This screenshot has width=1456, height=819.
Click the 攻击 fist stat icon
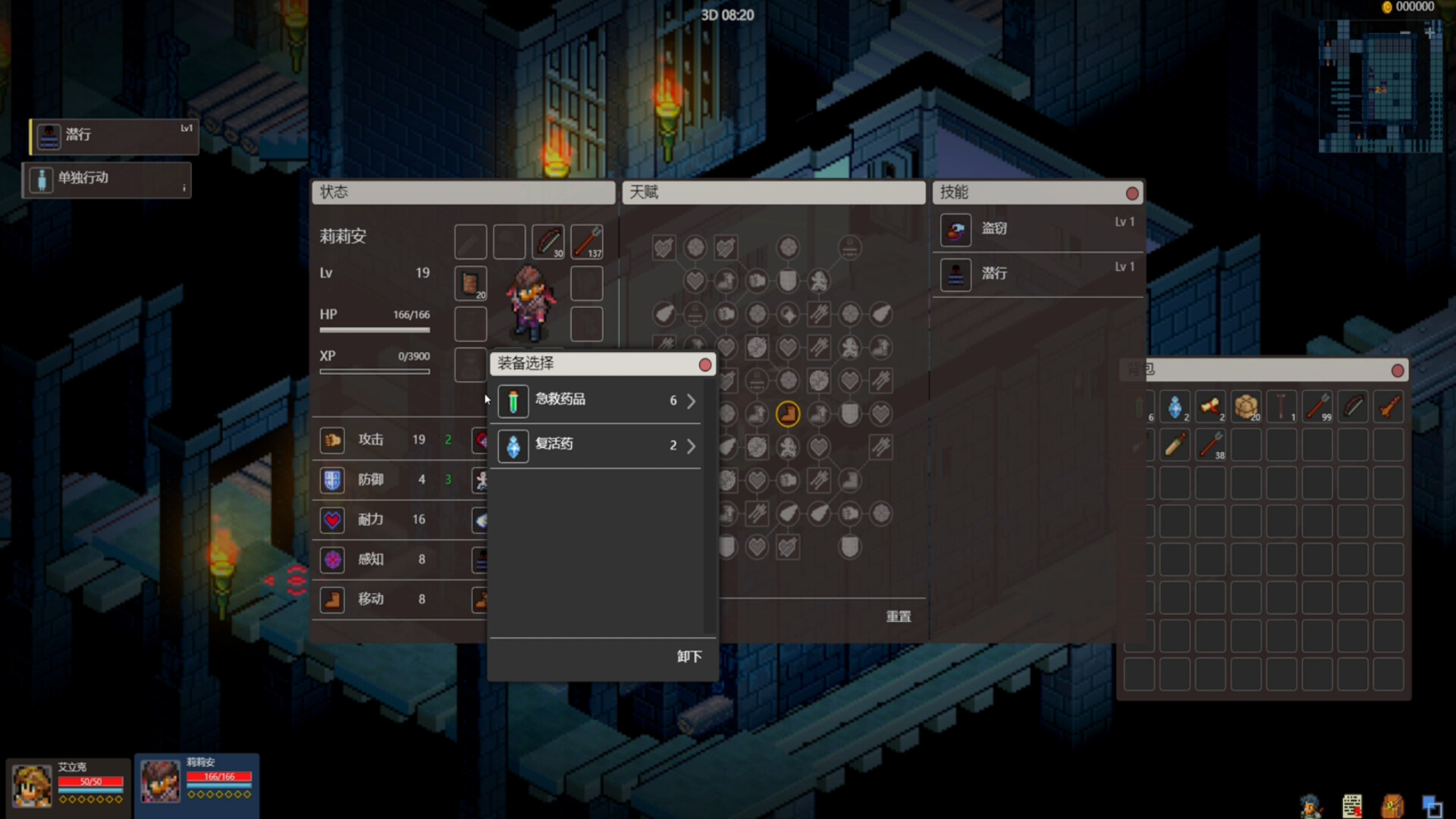331,440
